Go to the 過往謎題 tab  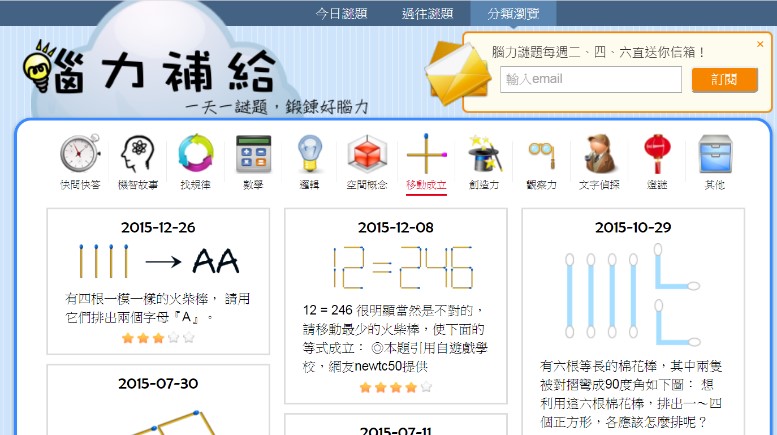427,13
